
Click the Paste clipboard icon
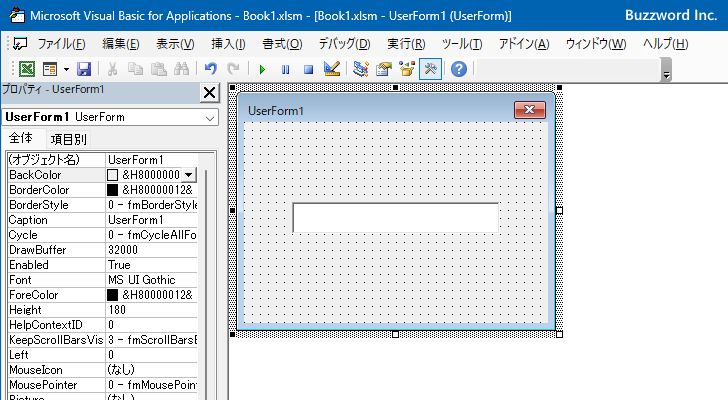click(159, 70)
